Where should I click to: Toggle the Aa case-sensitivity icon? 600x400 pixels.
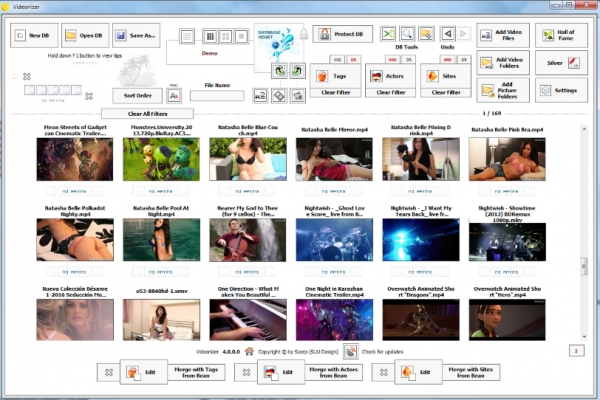pyautogui.click(x=174, y=96)
